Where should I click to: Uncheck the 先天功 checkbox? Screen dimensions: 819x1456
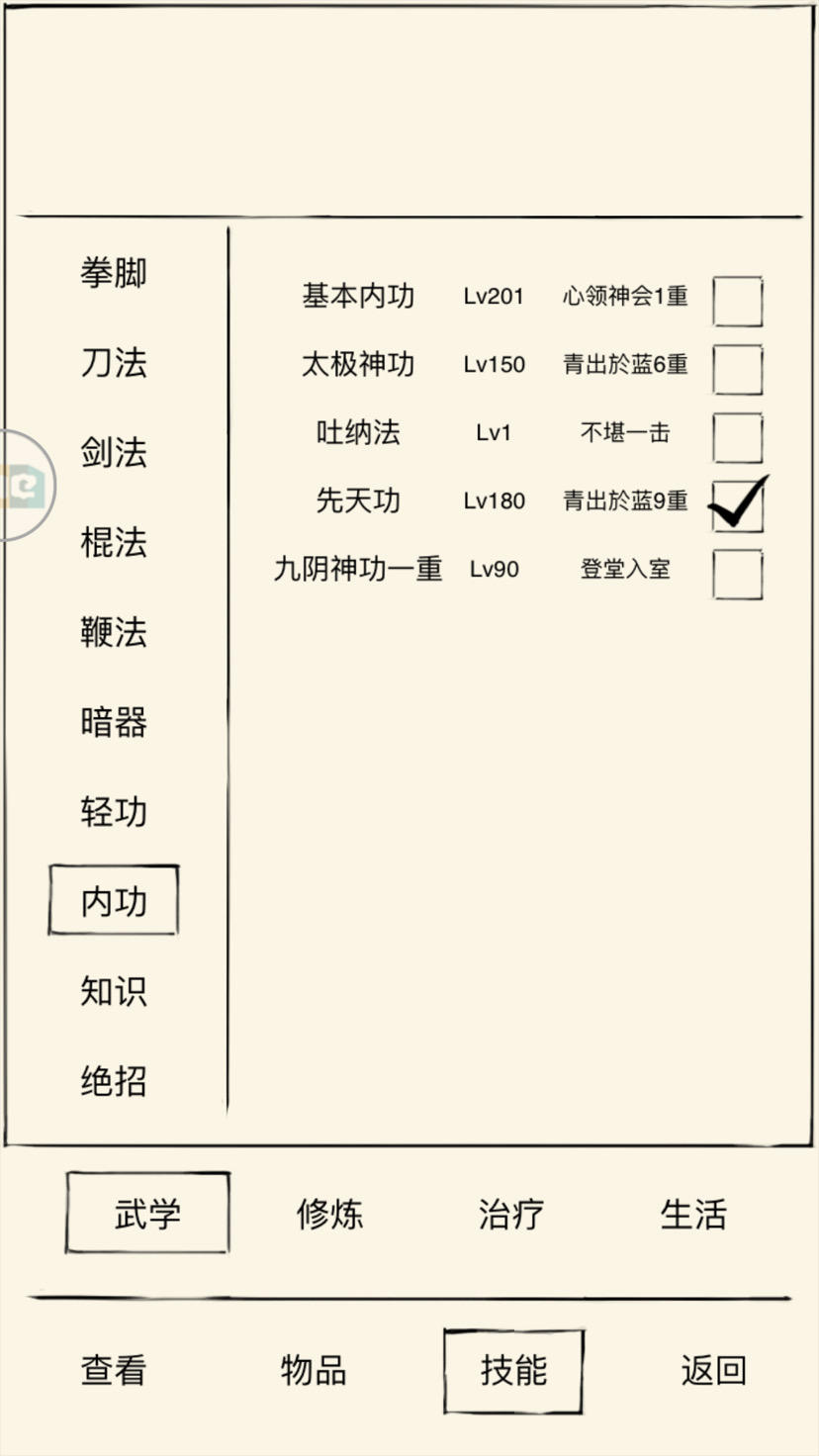tap(737, 505)
